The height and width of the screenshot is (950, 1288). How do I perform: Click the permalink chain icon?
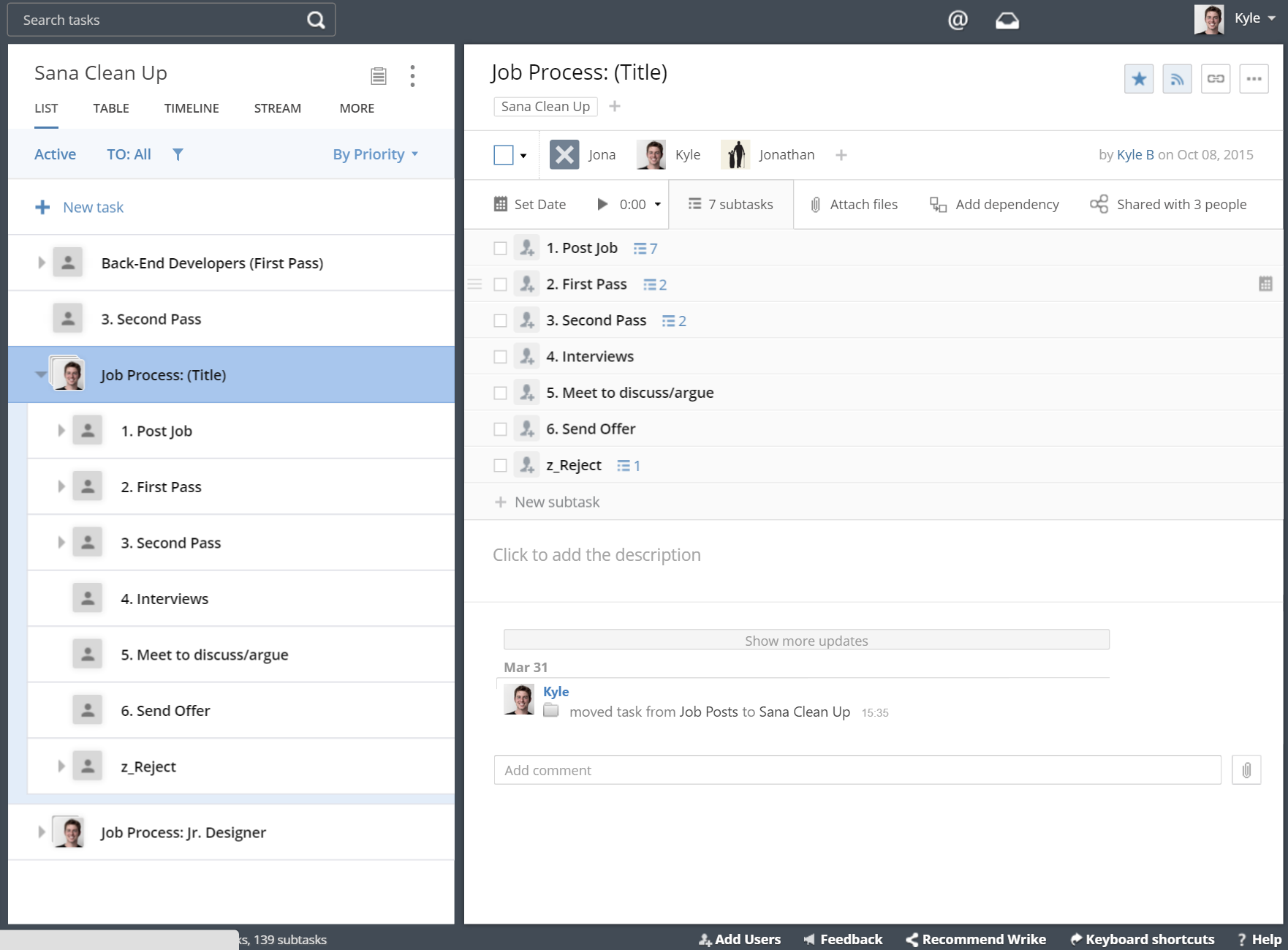(1215, 79)
